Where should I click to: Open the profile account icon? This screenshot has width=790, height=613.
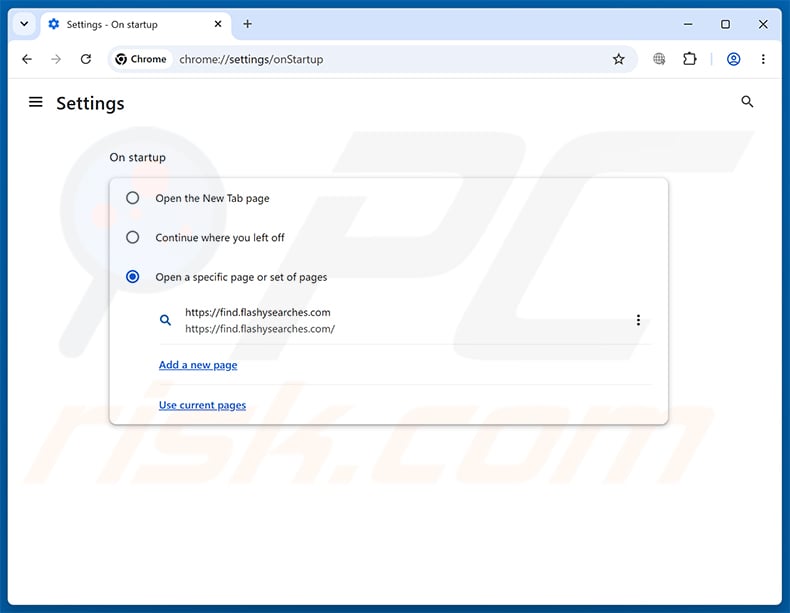click(x=733, y=59)
